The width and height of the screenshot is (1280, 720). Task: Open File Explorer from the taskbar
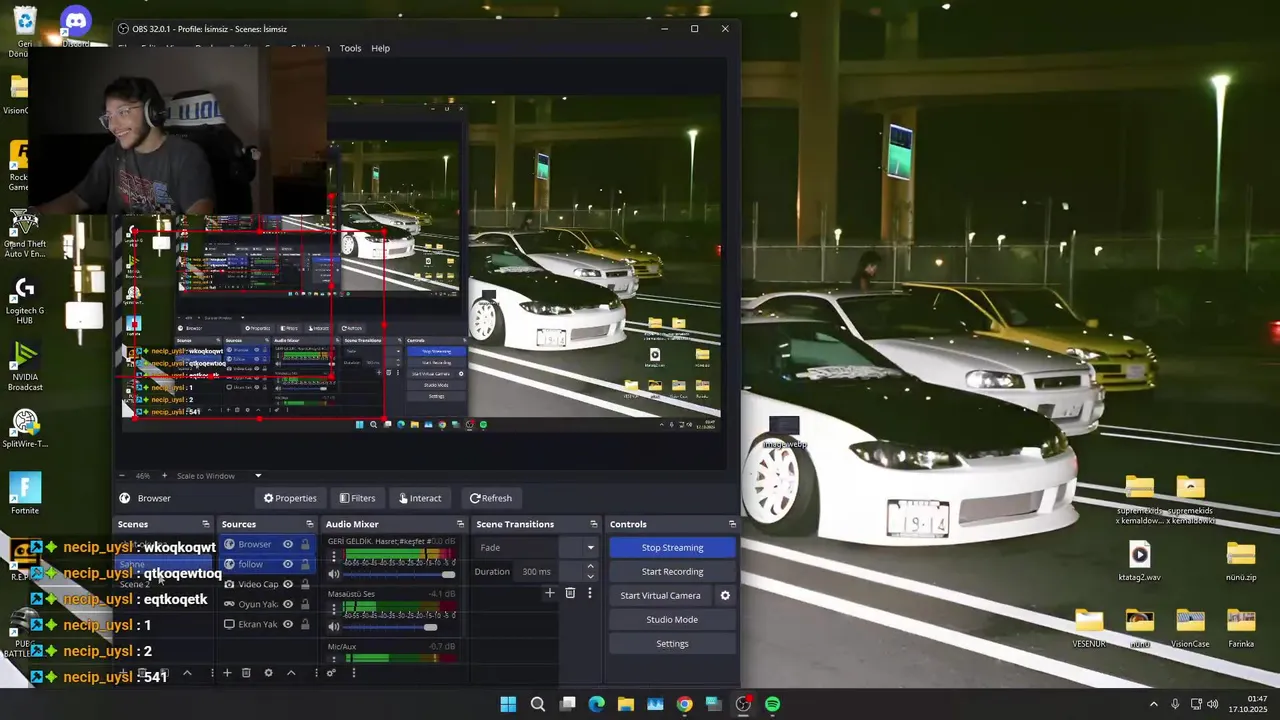[626, 704]
